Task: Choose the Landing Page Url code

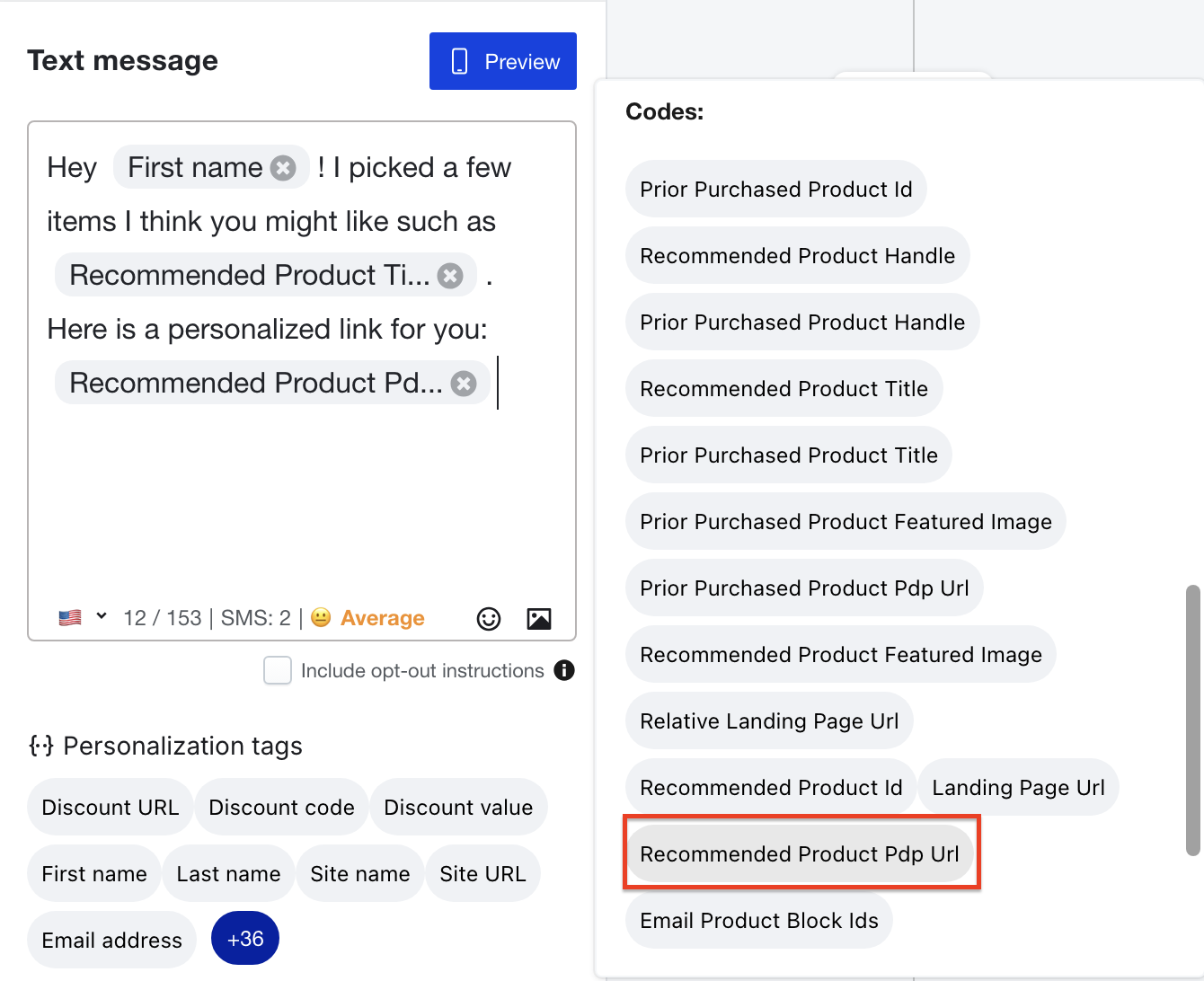Action: [1018, 788]
